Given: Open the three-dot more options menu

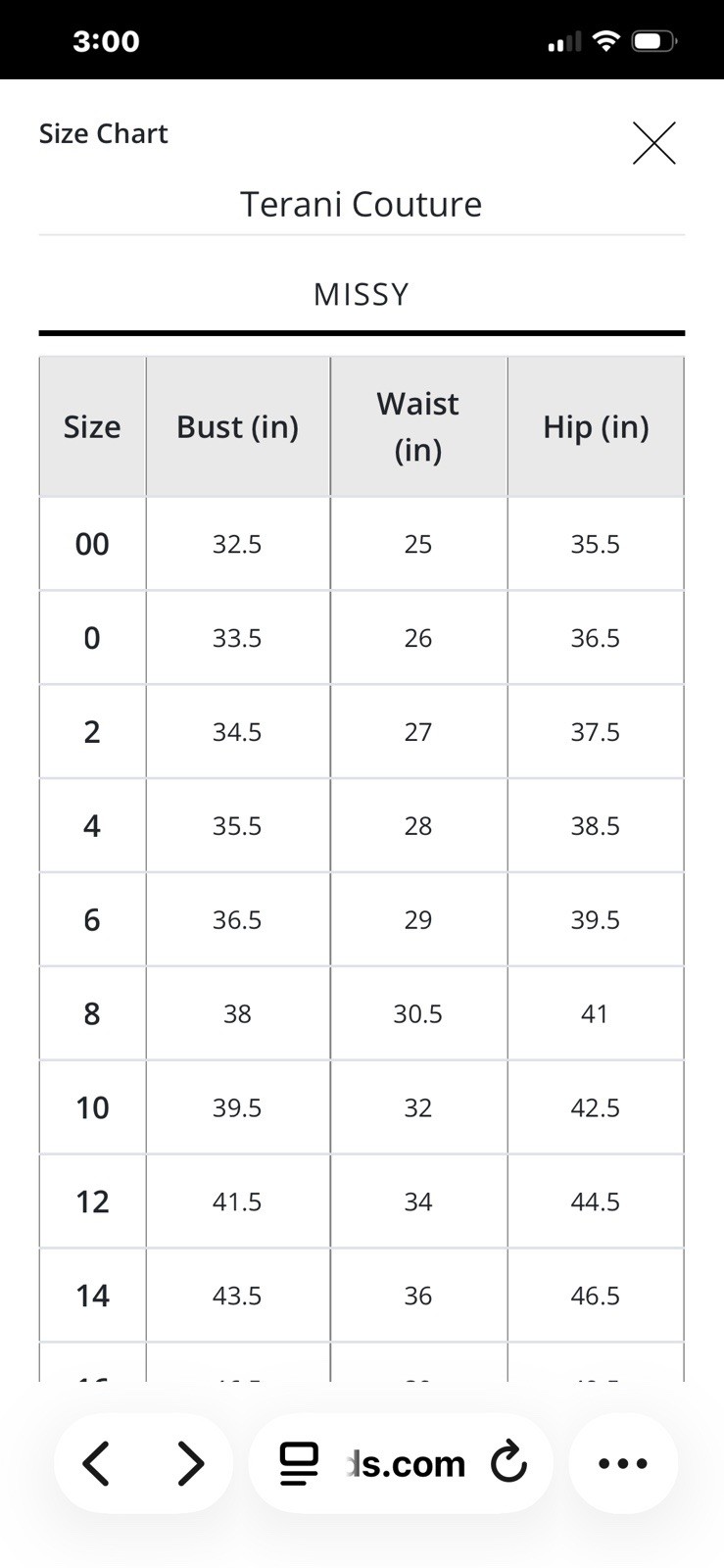Looking at the screenshot, I should pyautogui.click(x=623, y=1464).
